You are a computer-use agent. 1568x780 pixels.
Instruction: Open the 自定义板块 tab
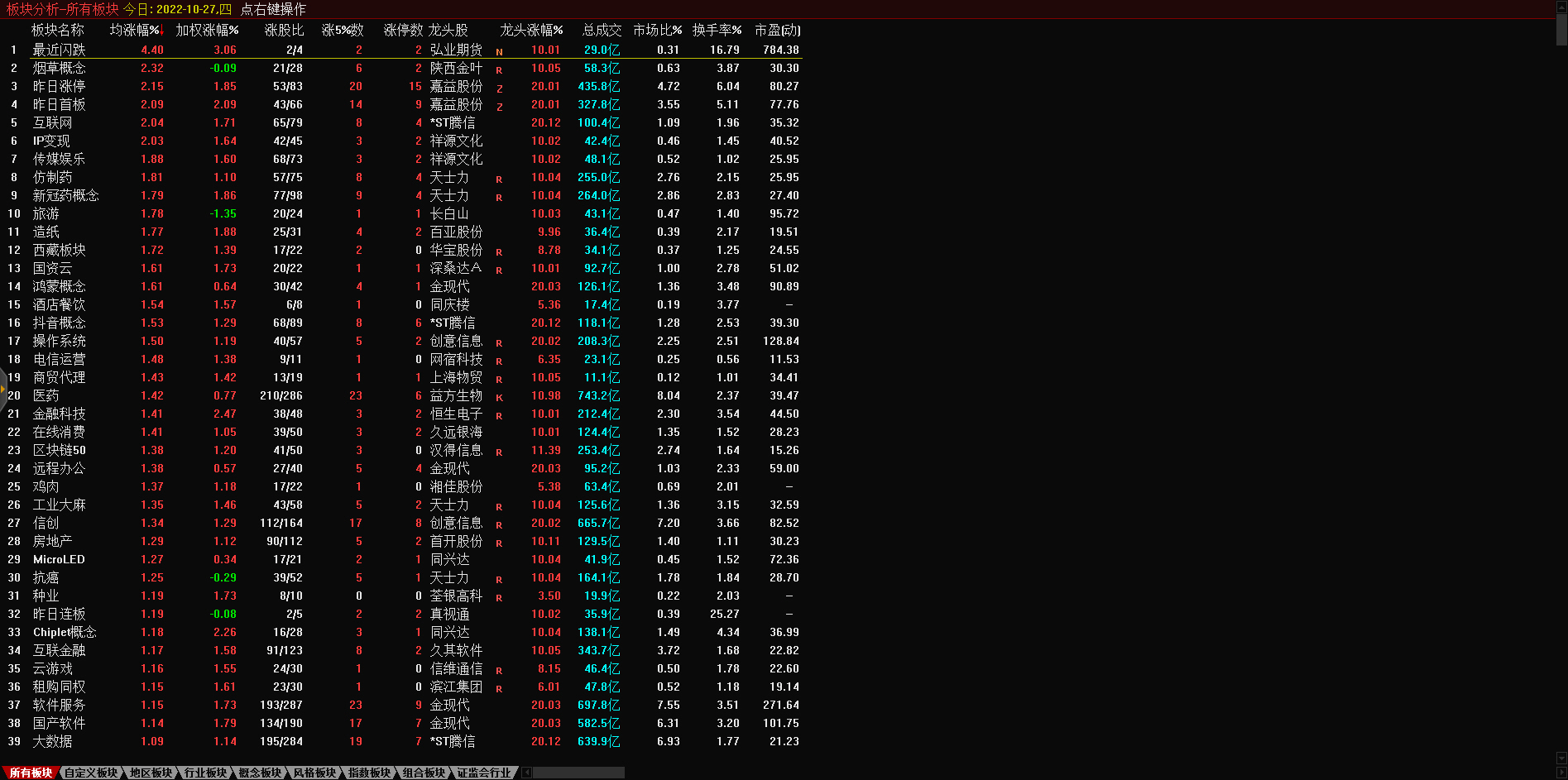click(x=91, y=773)
